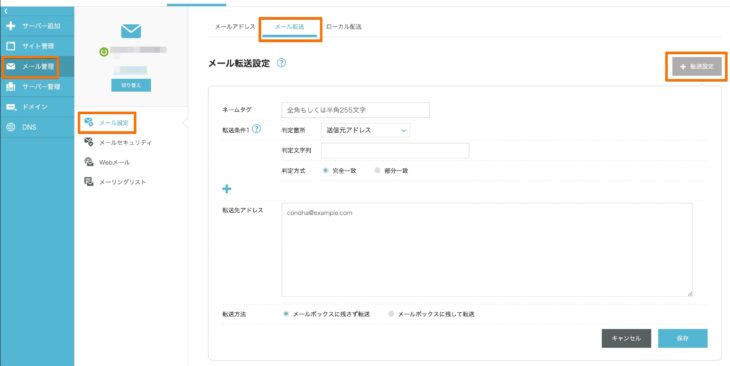Viewport: 730px width, 366px height.
Task: Click the キャンセル button
Action: [626, 339]
